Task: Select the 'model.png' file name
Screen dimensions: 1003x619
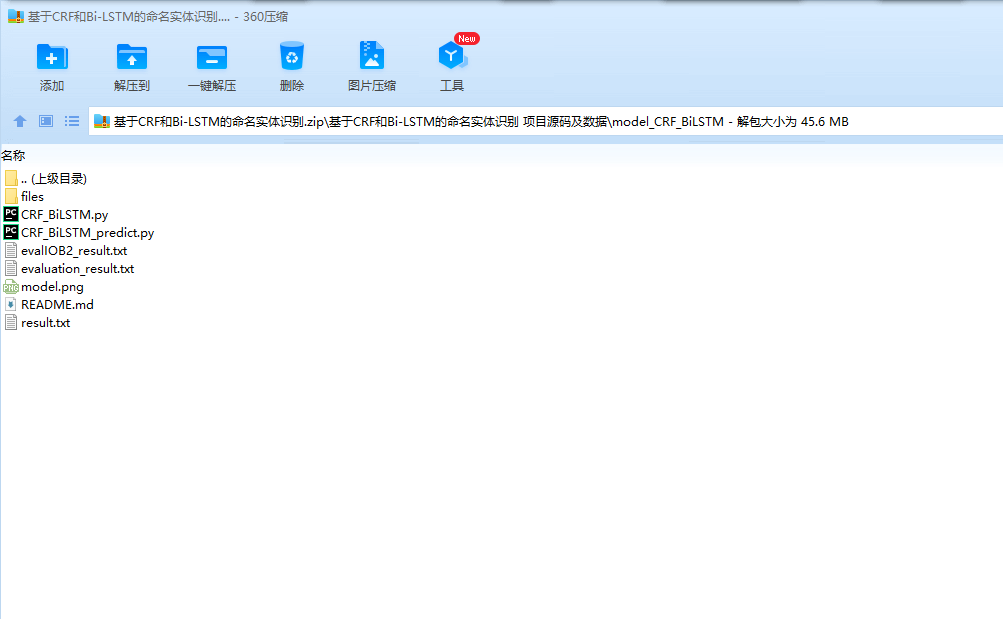Action: pyautogui.click(x=52, y=287)
